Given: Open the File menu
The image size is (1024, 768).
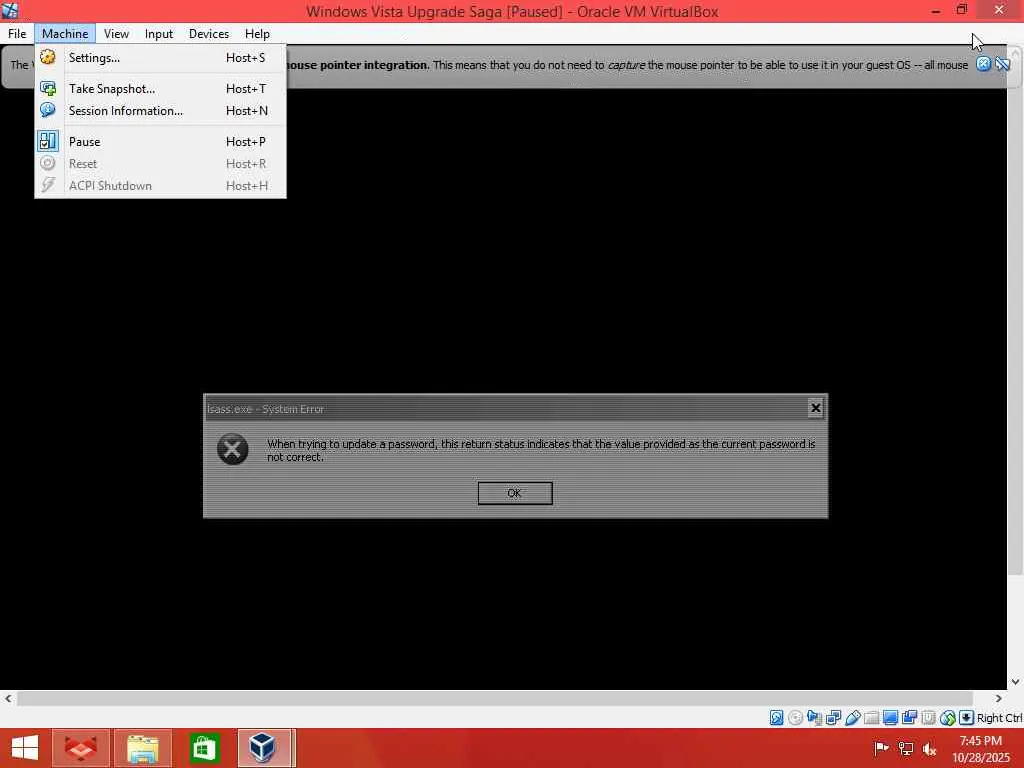Looking at the screenshot, I should coord(17,33).
